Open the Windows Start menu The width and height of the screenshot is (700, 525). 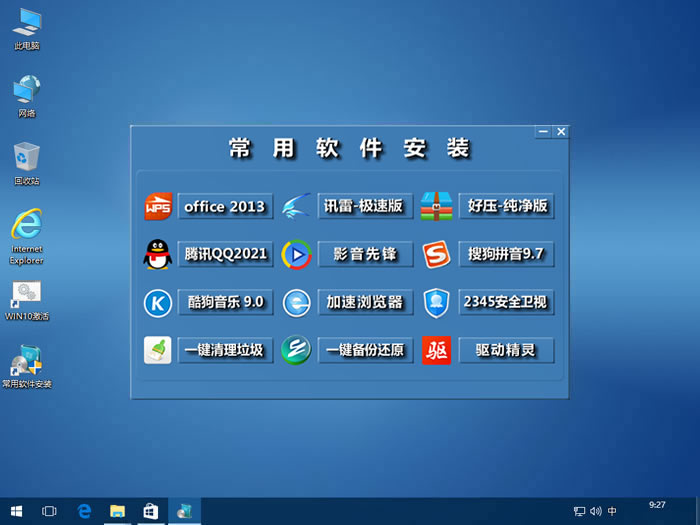tap(17, 512)
